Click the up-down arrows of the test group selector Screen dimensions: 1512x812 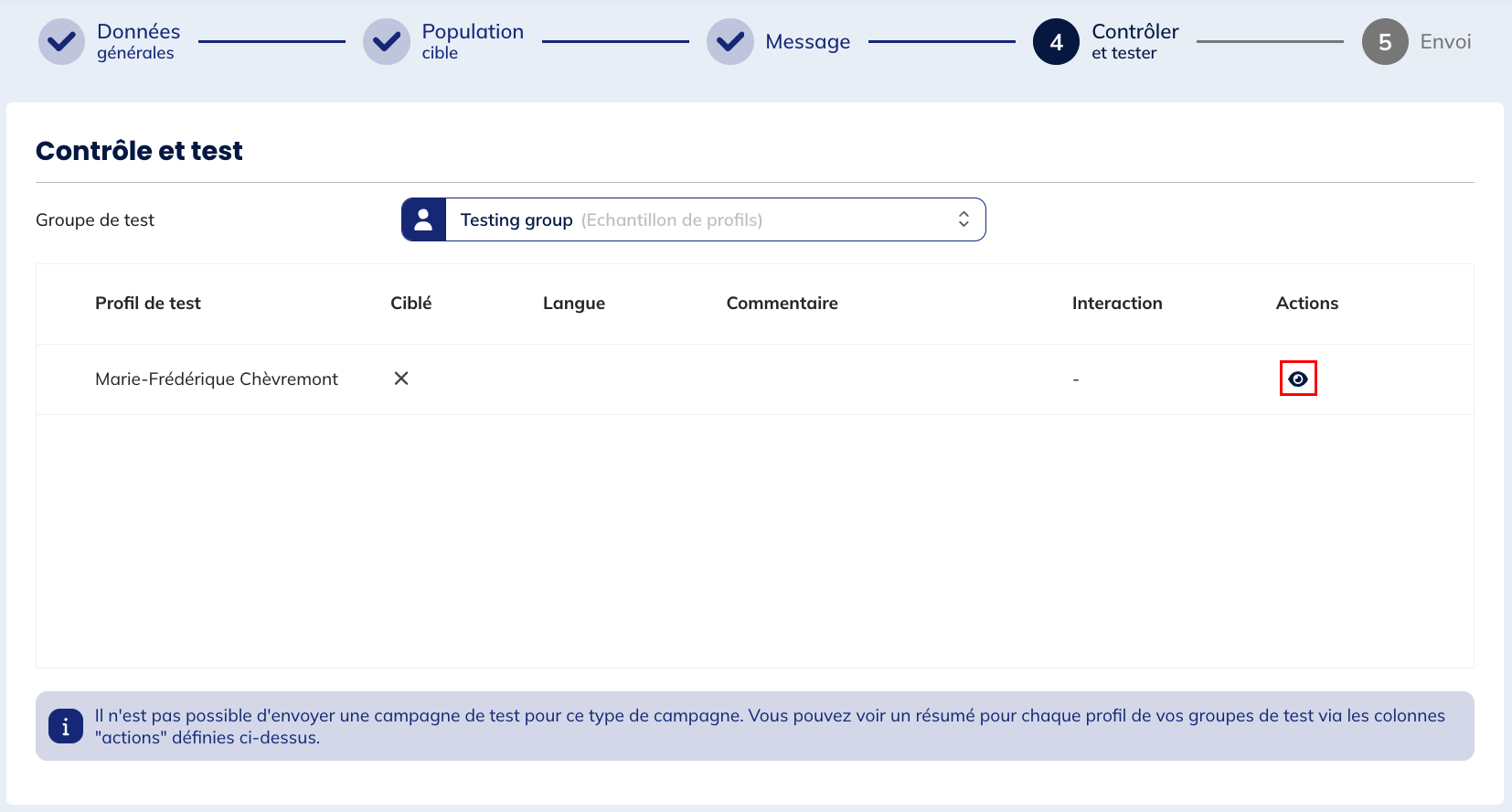coord(964,219)
